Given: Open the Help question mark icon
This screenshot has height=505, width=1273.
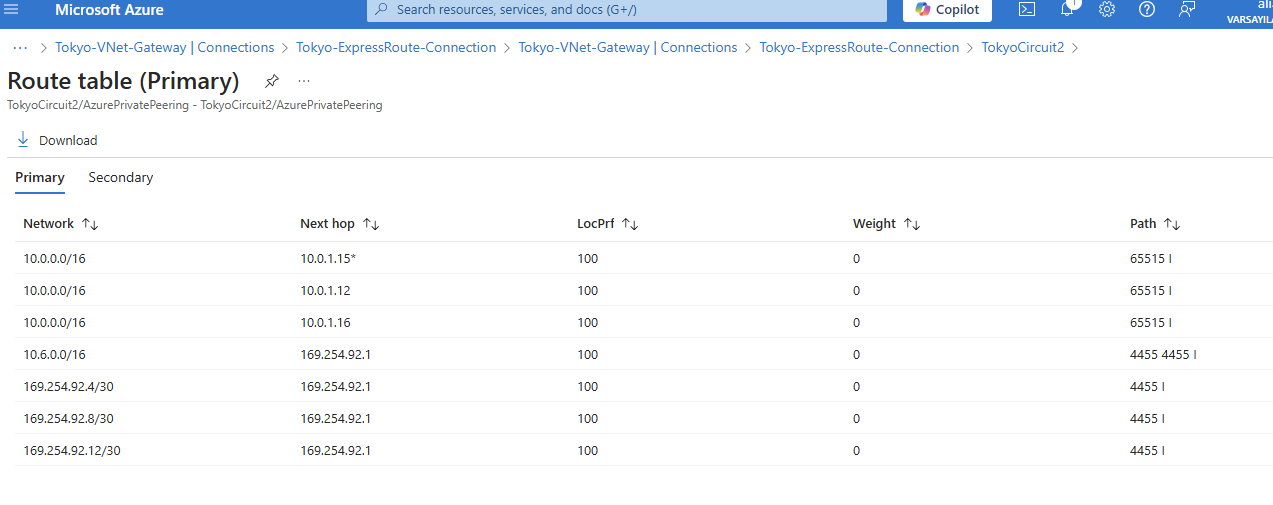Looking at the screenshot, I should point(1147,9).
